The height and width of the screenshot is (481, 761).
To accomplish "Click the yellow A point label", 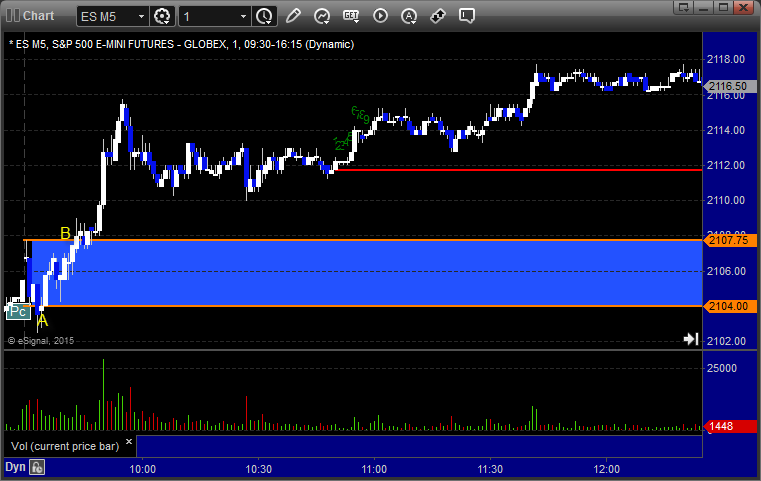I will 43,320.
